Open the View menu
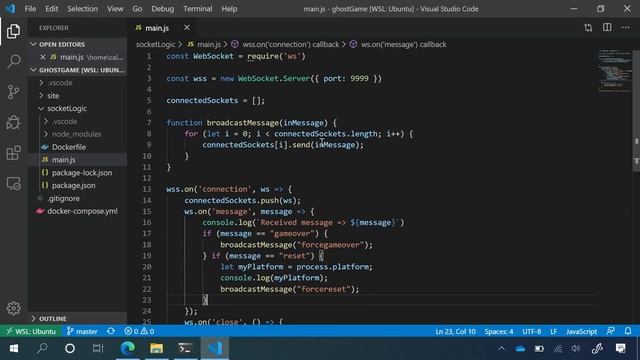 click(115, 9)
